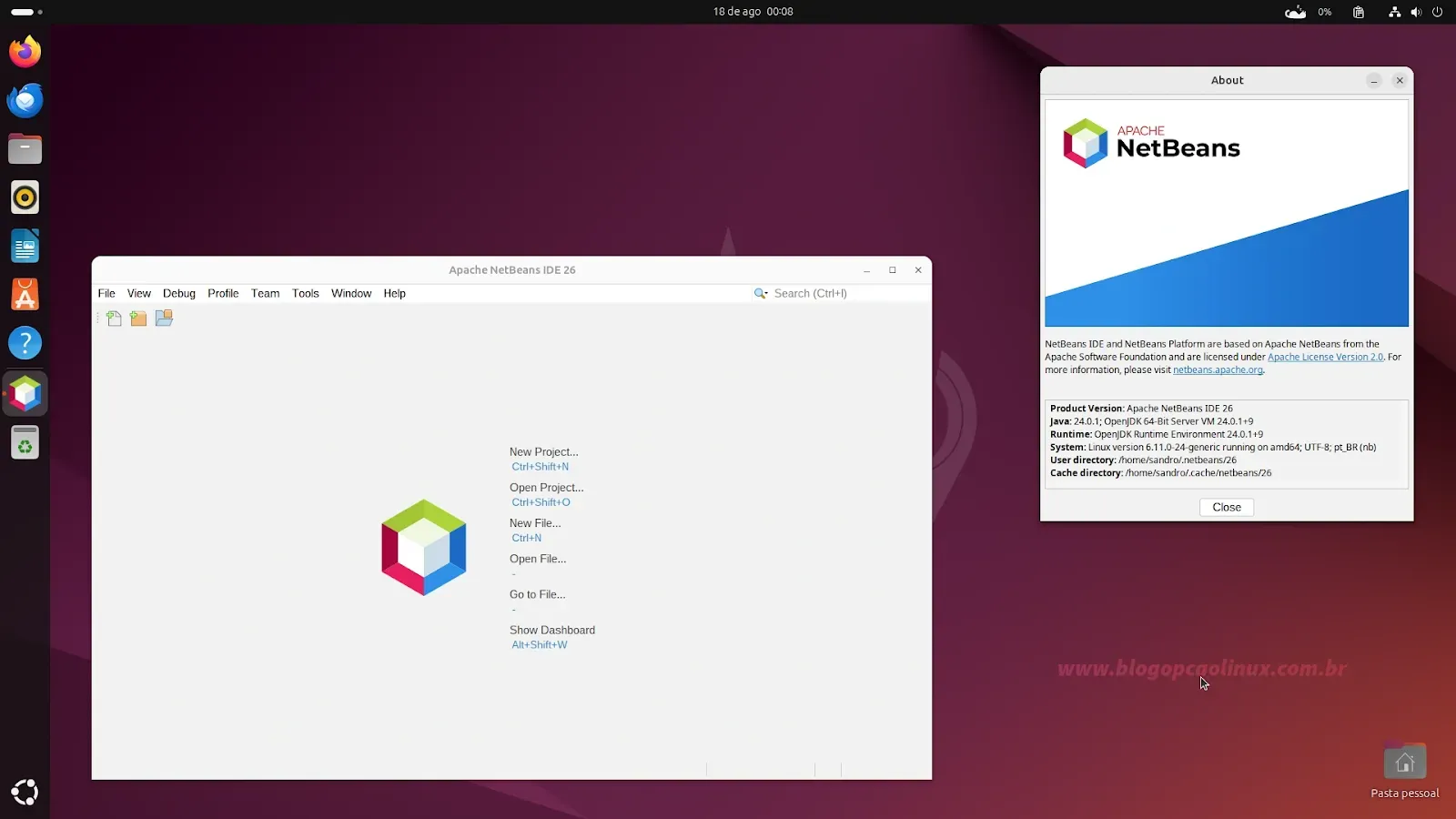Screen dimensions: 1456x819
Task: Open the File menu
Action: pos(106,293)
